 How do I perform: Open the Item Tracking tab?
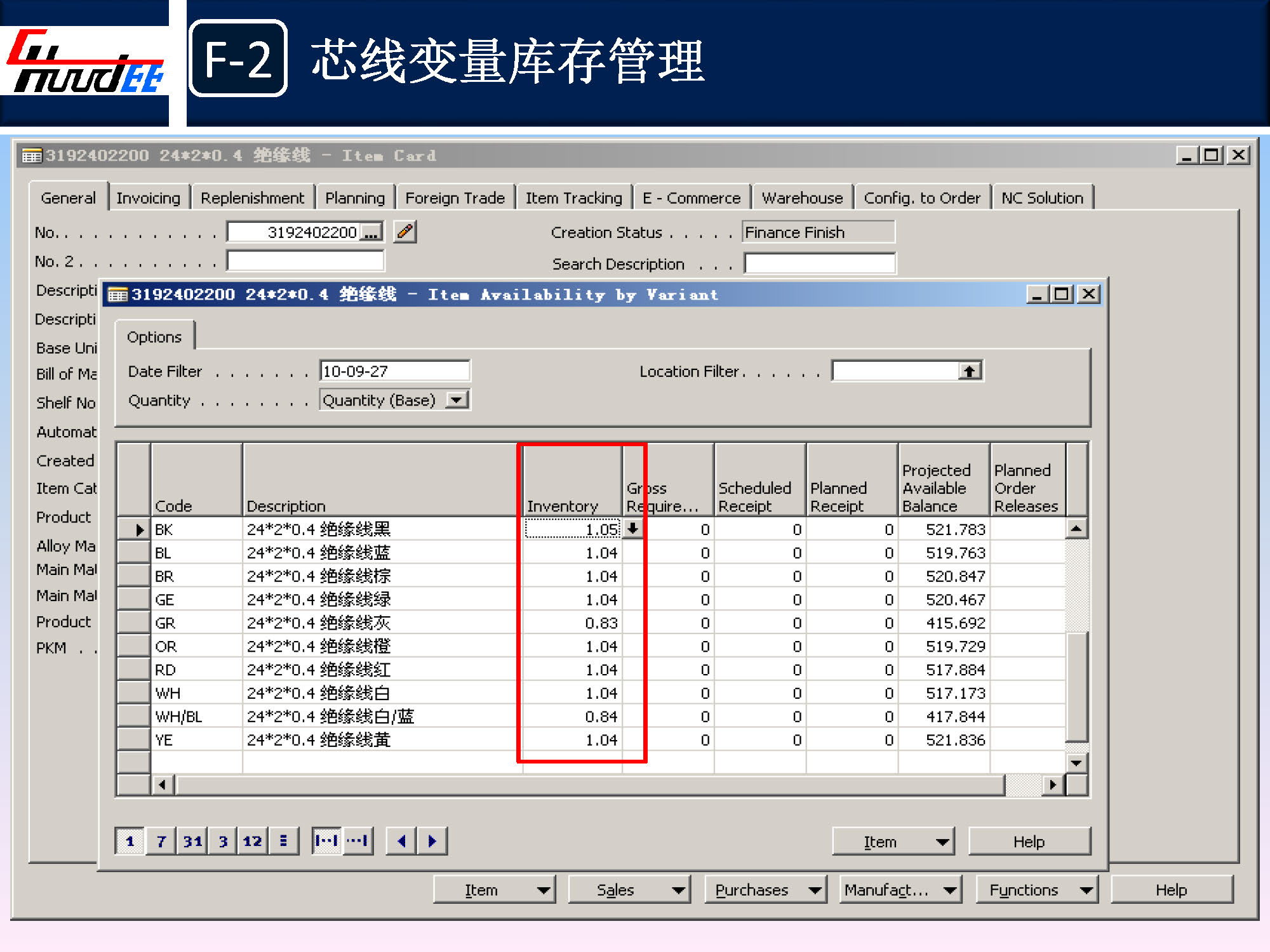pos(573,198)
